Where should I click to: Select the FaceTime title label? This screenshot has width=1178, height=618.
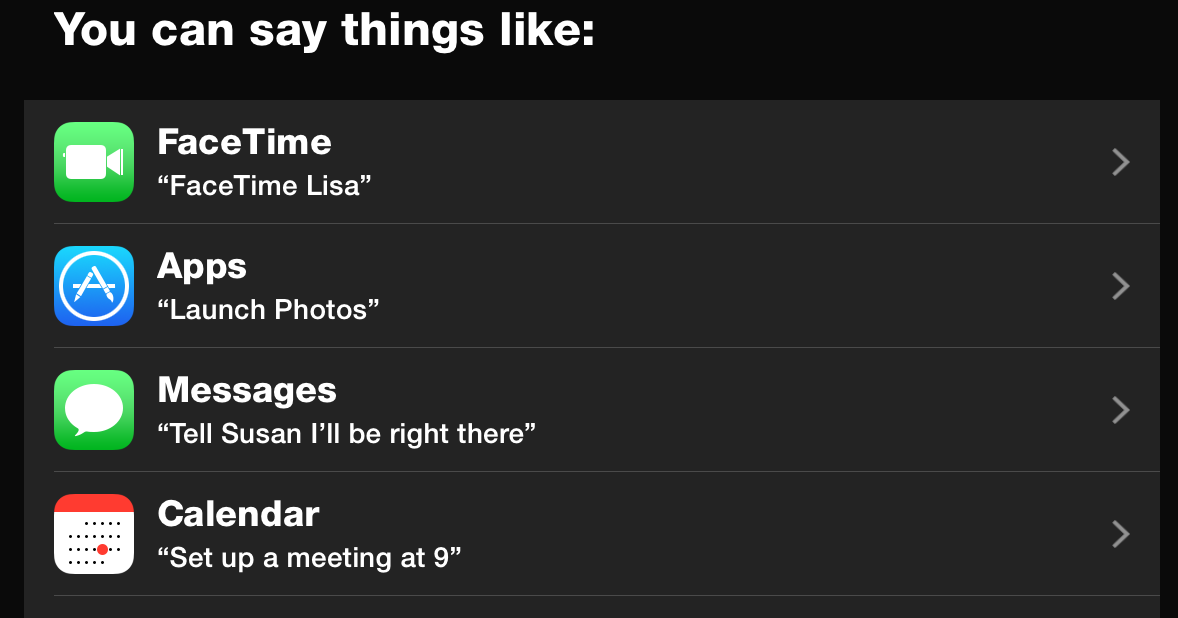click(x=244, y=142)
